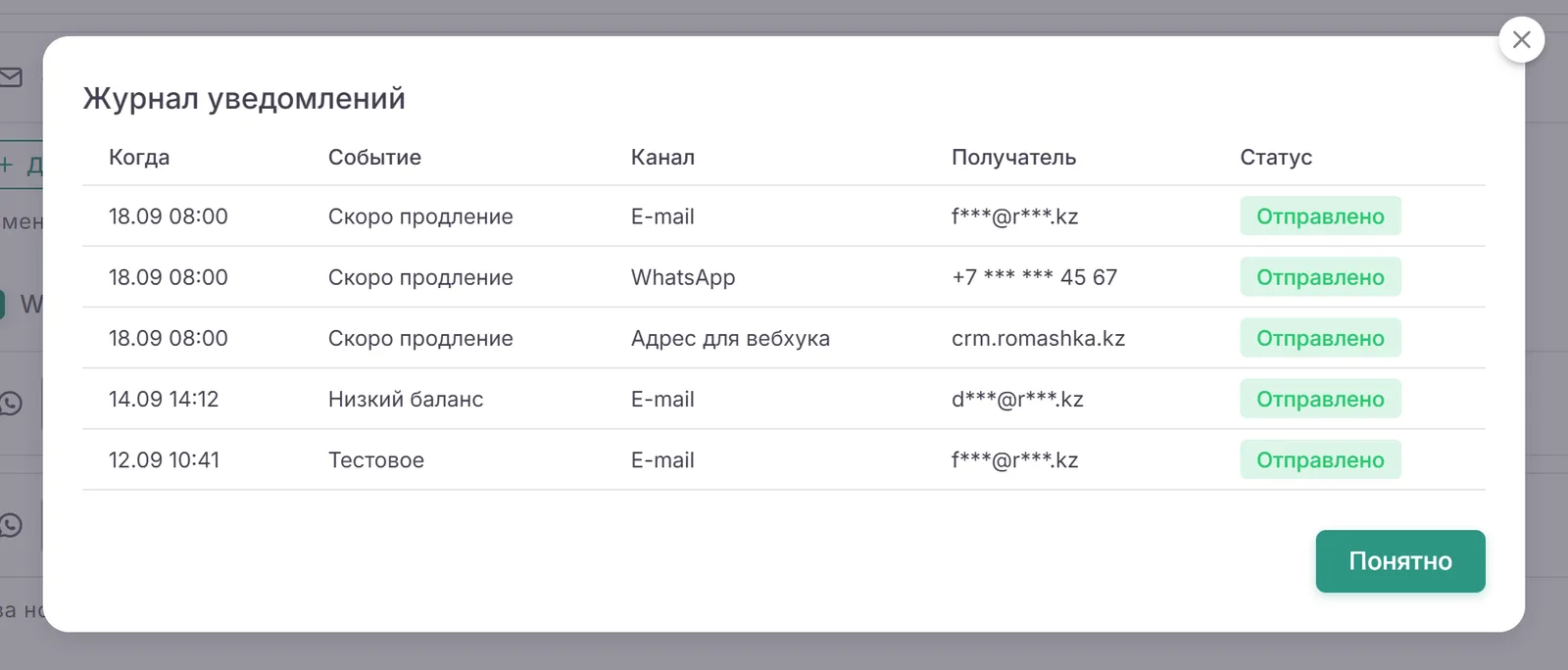Click the 12.09 10:41 timestamp cell

pyautogui.click(x=164, y=459)
